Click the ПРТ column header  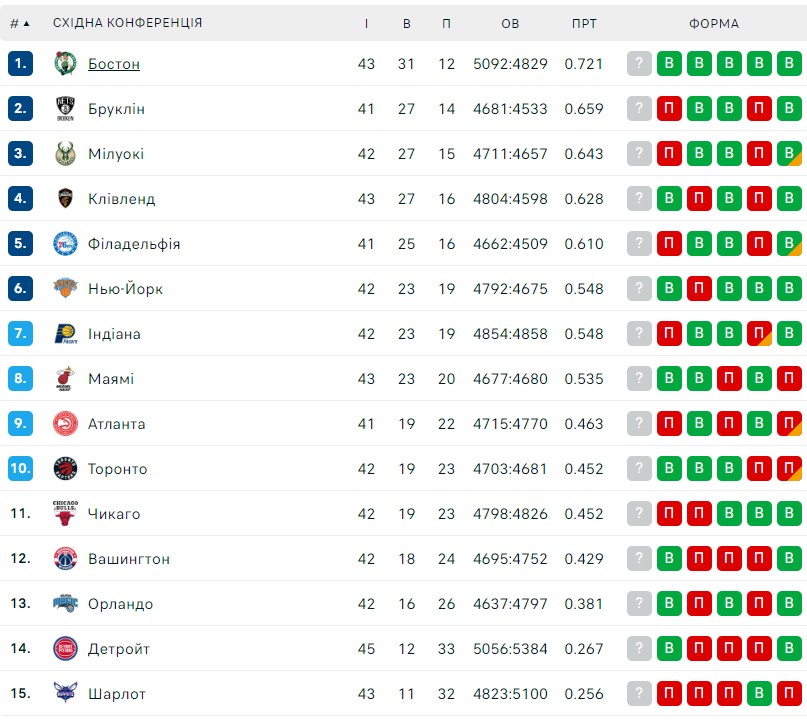click(584, 23)
